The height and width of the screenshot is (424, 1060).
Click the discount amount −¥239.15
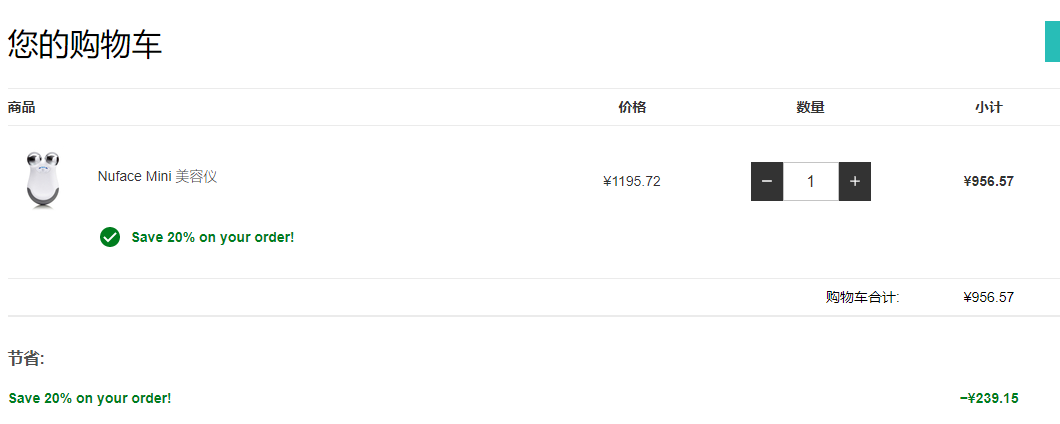point(989,398)
